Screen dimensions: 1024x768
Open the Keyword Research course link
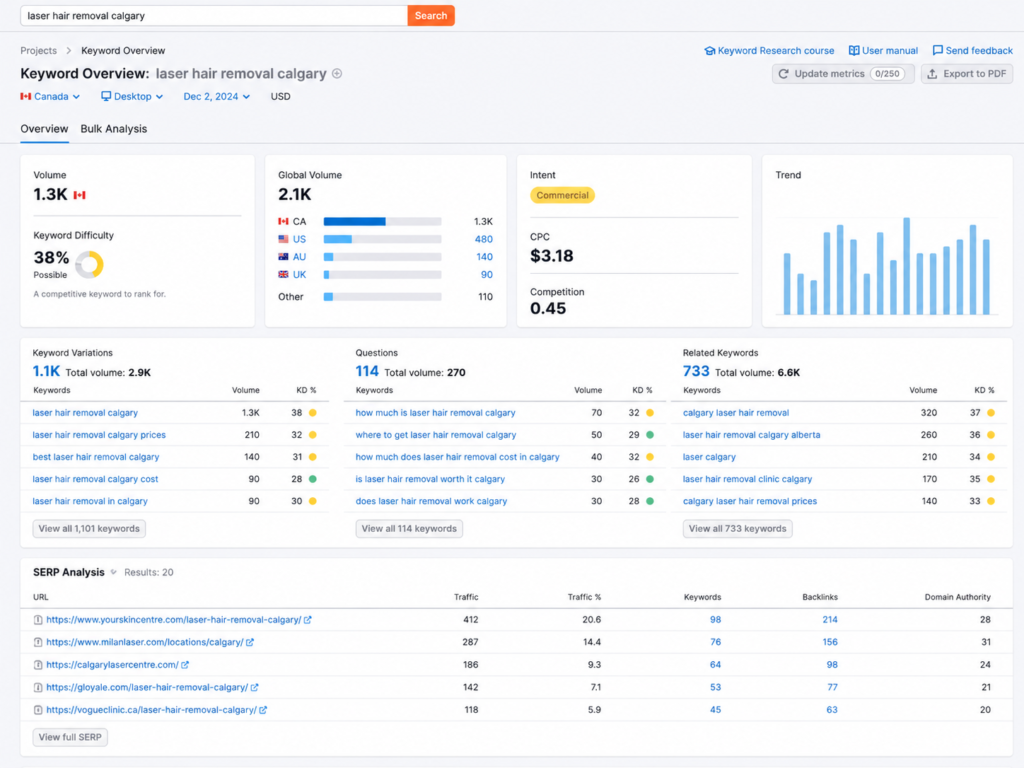769,50
